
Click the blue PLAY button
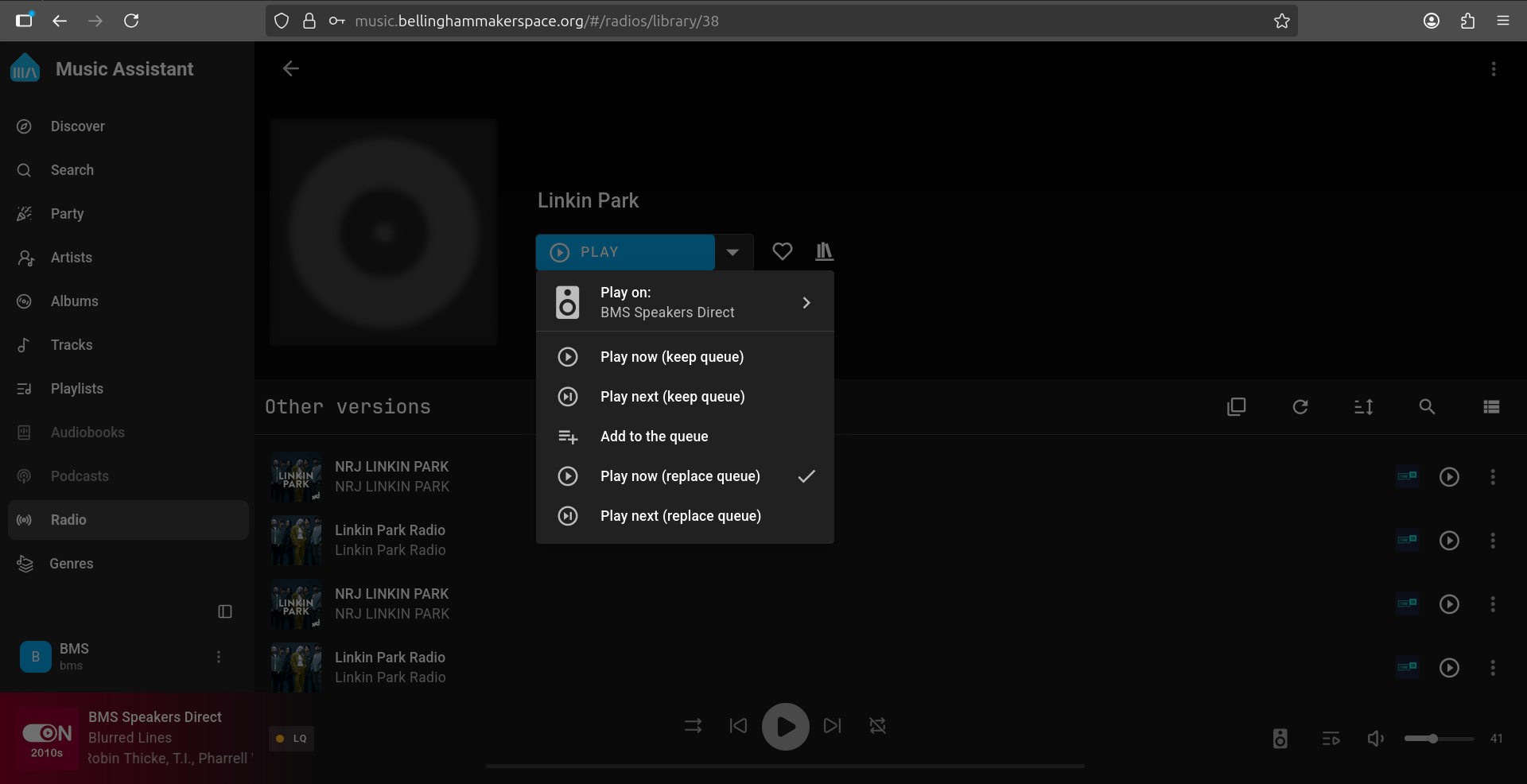click(625, 252)
